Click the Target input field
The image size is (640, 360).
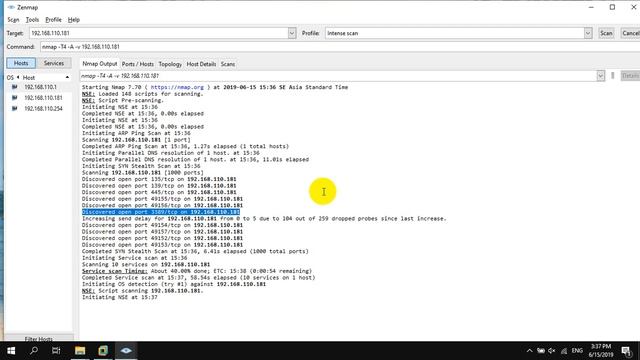158,33
